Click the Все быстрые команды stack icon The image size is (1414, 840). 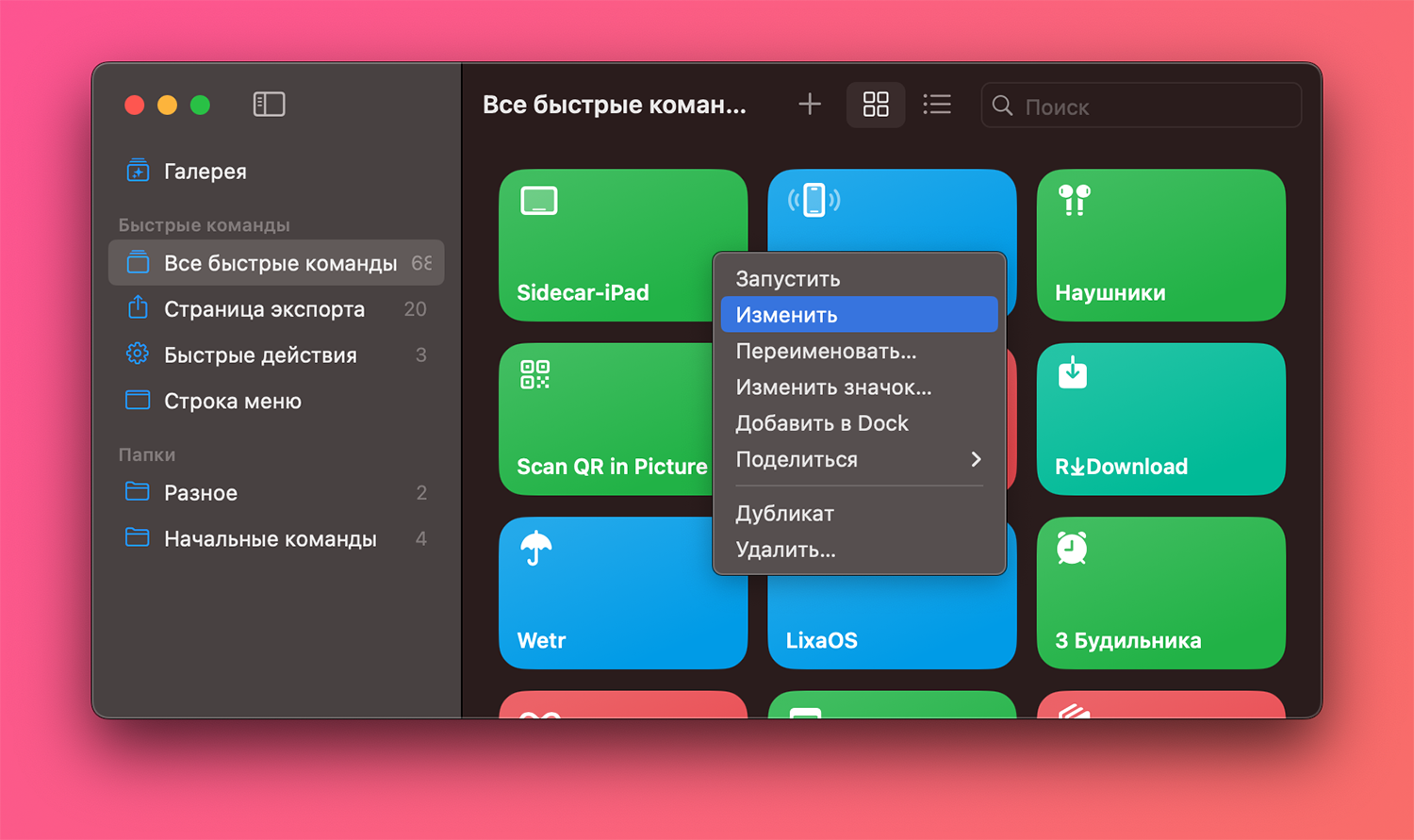(138, 262)
